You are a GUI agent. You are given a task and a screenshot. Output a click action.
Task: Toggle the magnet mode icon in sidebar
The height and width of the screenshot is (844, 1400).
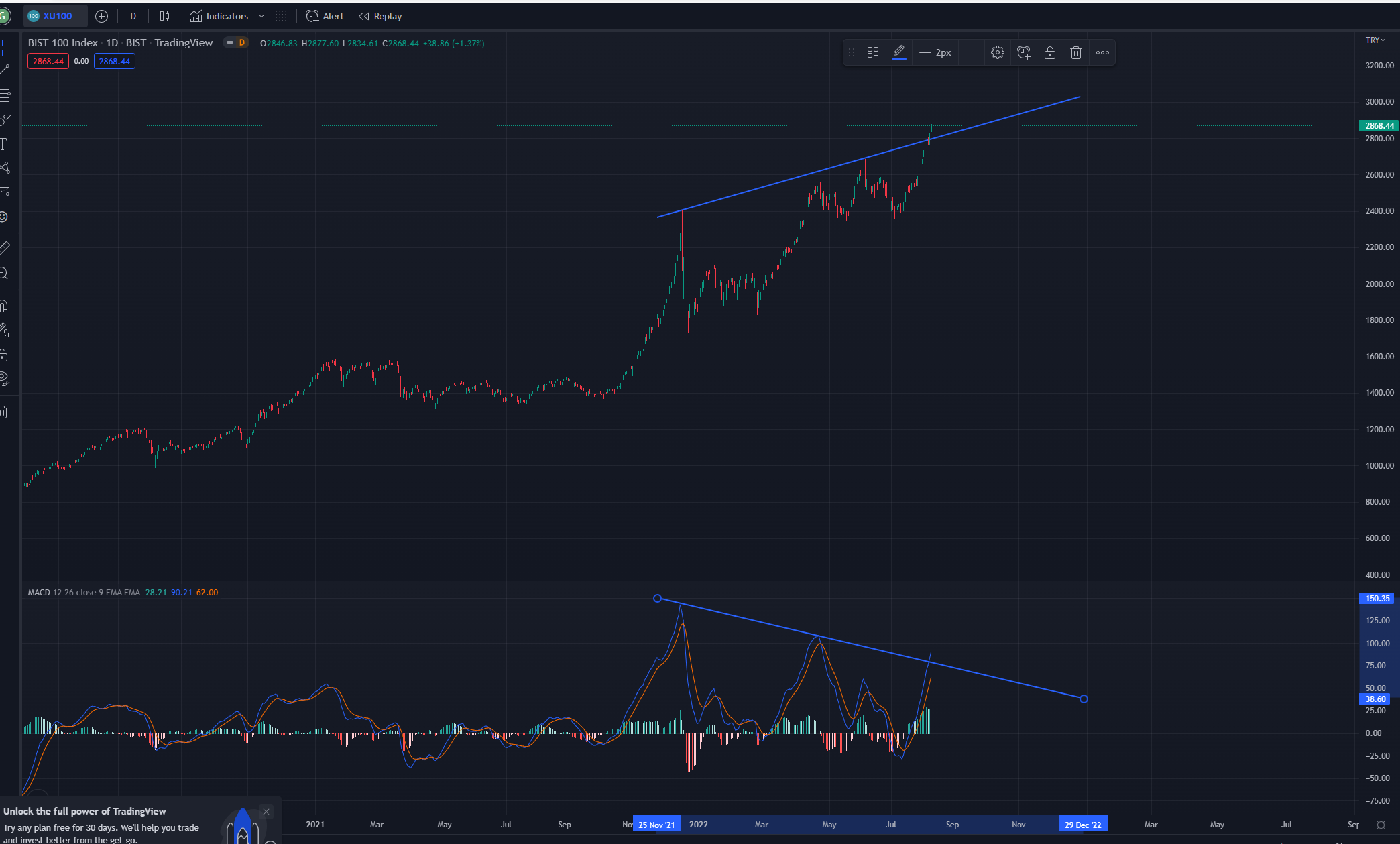point(4,306)
